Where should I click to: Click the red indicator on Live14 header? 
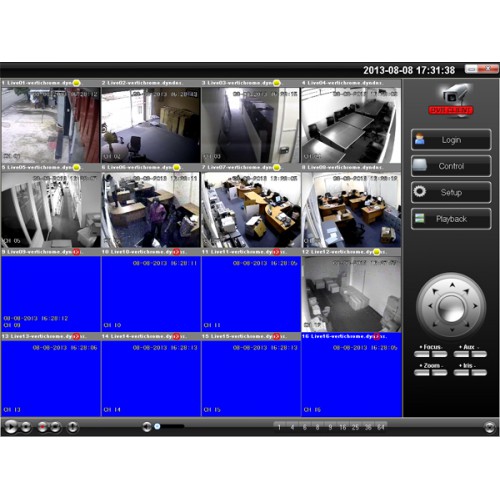tap(176, 336)
